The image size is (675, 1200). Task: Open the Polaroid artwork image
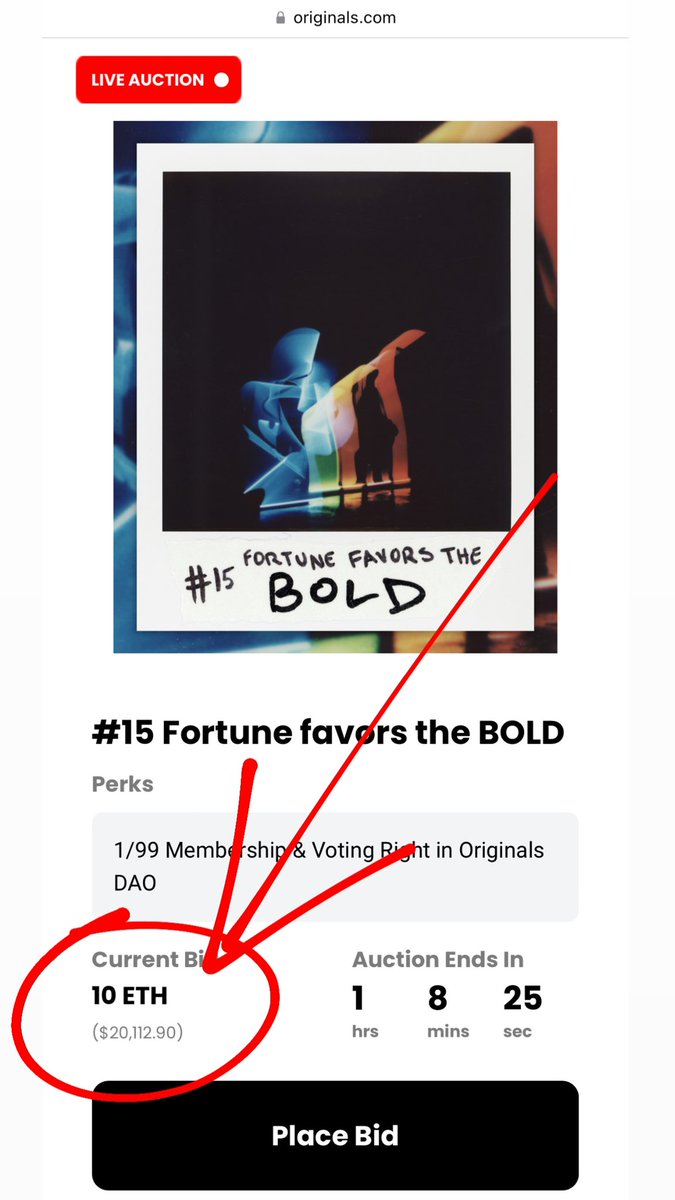pyautogui.click(x=335, y=387)
